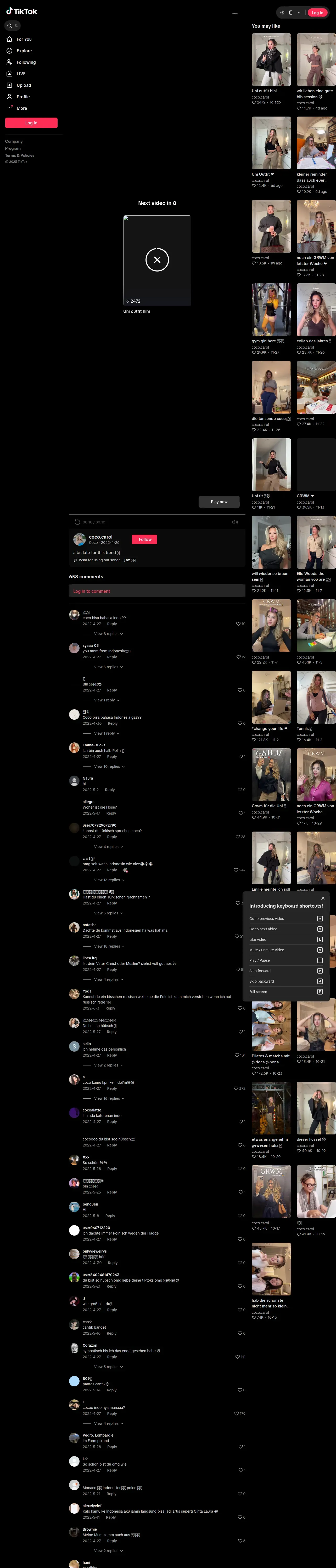The height and width of the screenshot is (1568, 336).
Task: Reply to Naura's comment
Action: [110, 789]
